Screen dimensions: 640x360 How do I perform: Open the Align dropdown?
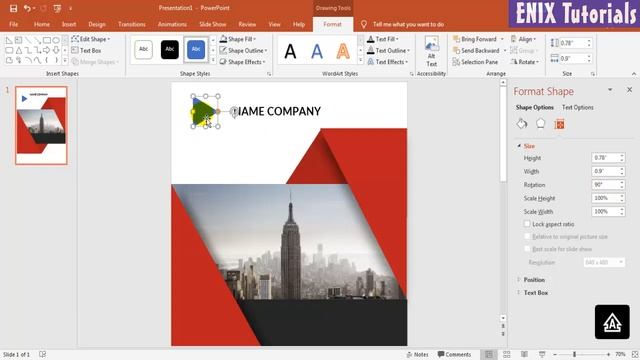(523, 39)
